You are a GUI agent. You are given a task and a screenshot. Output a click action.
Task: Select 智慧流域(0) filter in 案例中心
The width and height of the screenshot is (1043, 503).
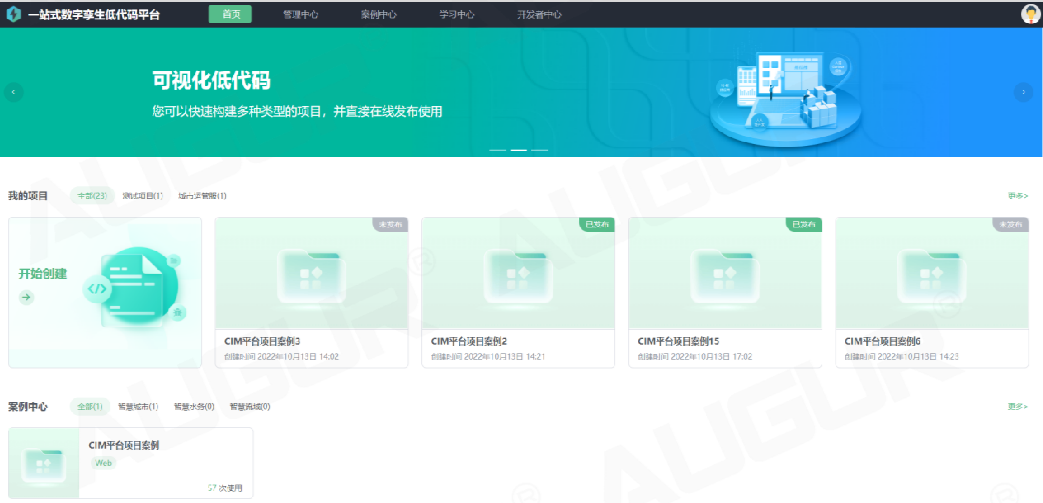pyautogui.click(x=249, y=406)
